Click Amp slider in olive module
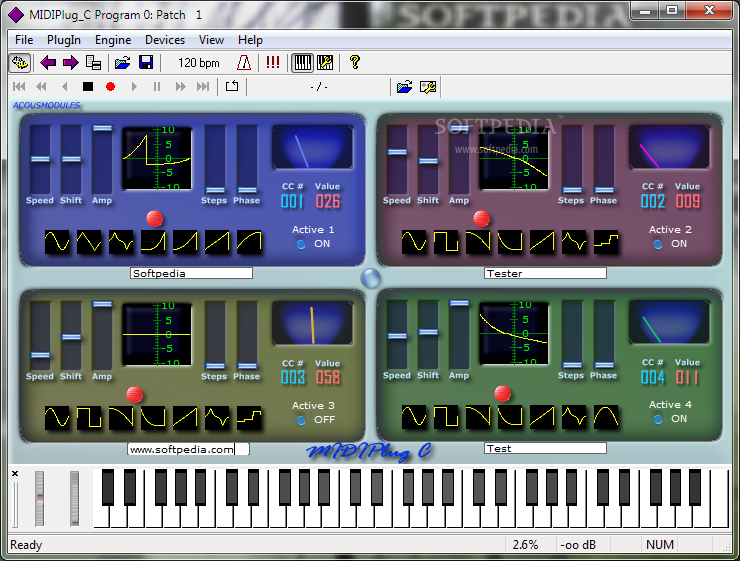This screenshot has width=740, height=561. click(102, 336)
